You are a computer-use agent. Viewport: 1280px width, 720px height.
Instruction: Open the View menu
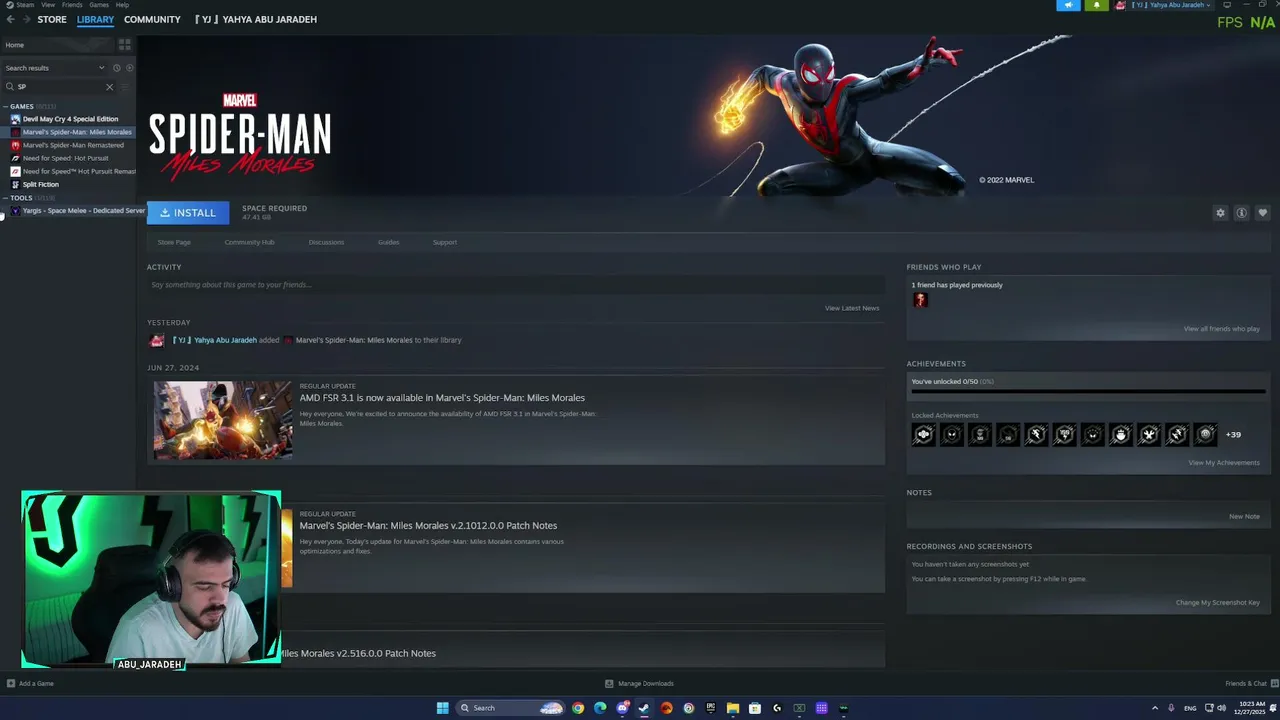[x=48, y=5]
